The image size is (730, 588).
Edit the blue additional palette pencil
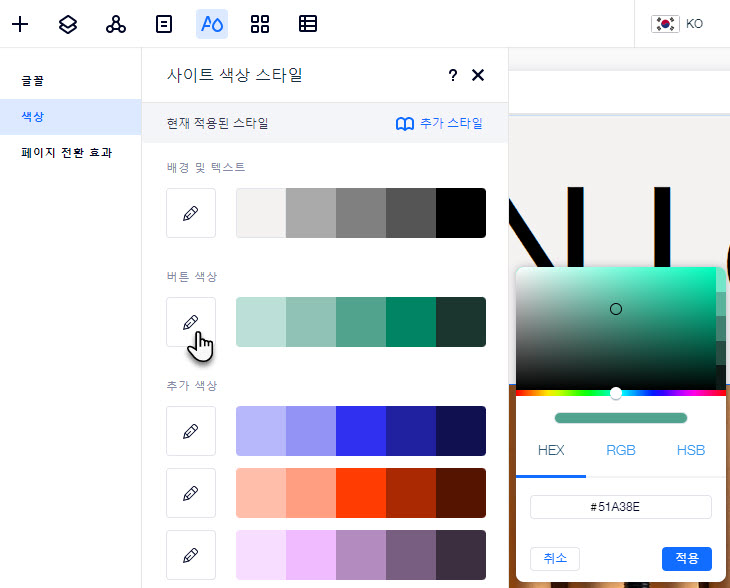pyautogui.click(x=191, y=431)
